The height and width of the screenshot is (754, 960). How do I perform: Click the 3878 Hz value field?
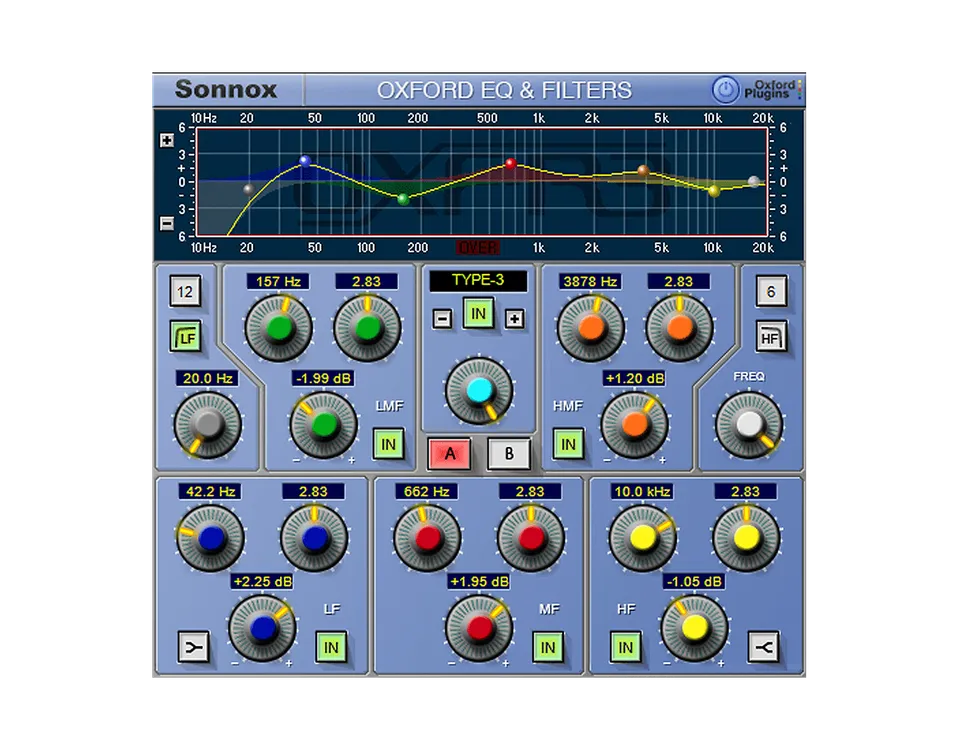click(590, 282)
